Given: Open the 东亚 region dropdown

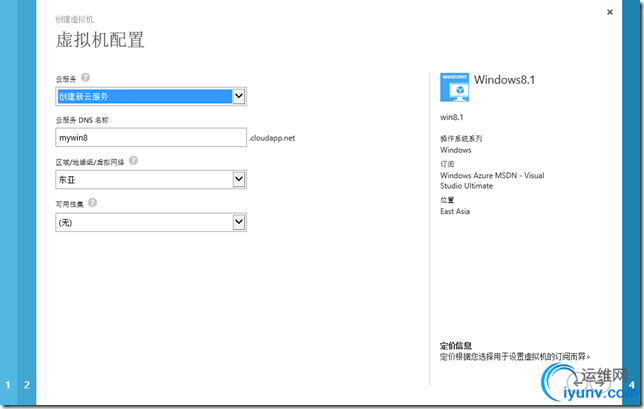Looking at the screenshot, I should click(x=151, y=179).
